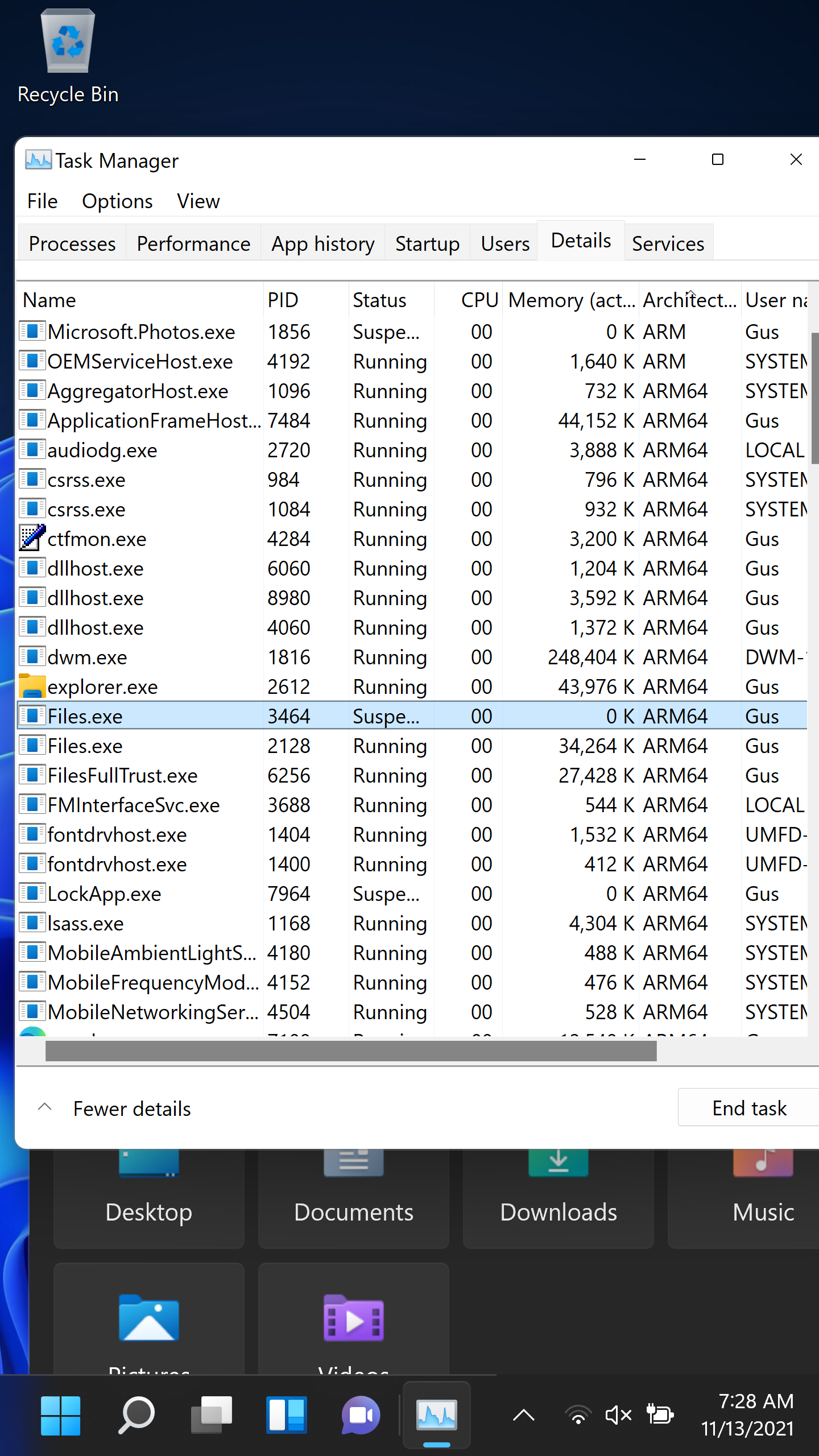Switch to the Performance tab
The height and width of the screenshot is (1456, 819).
pos(193,243)
